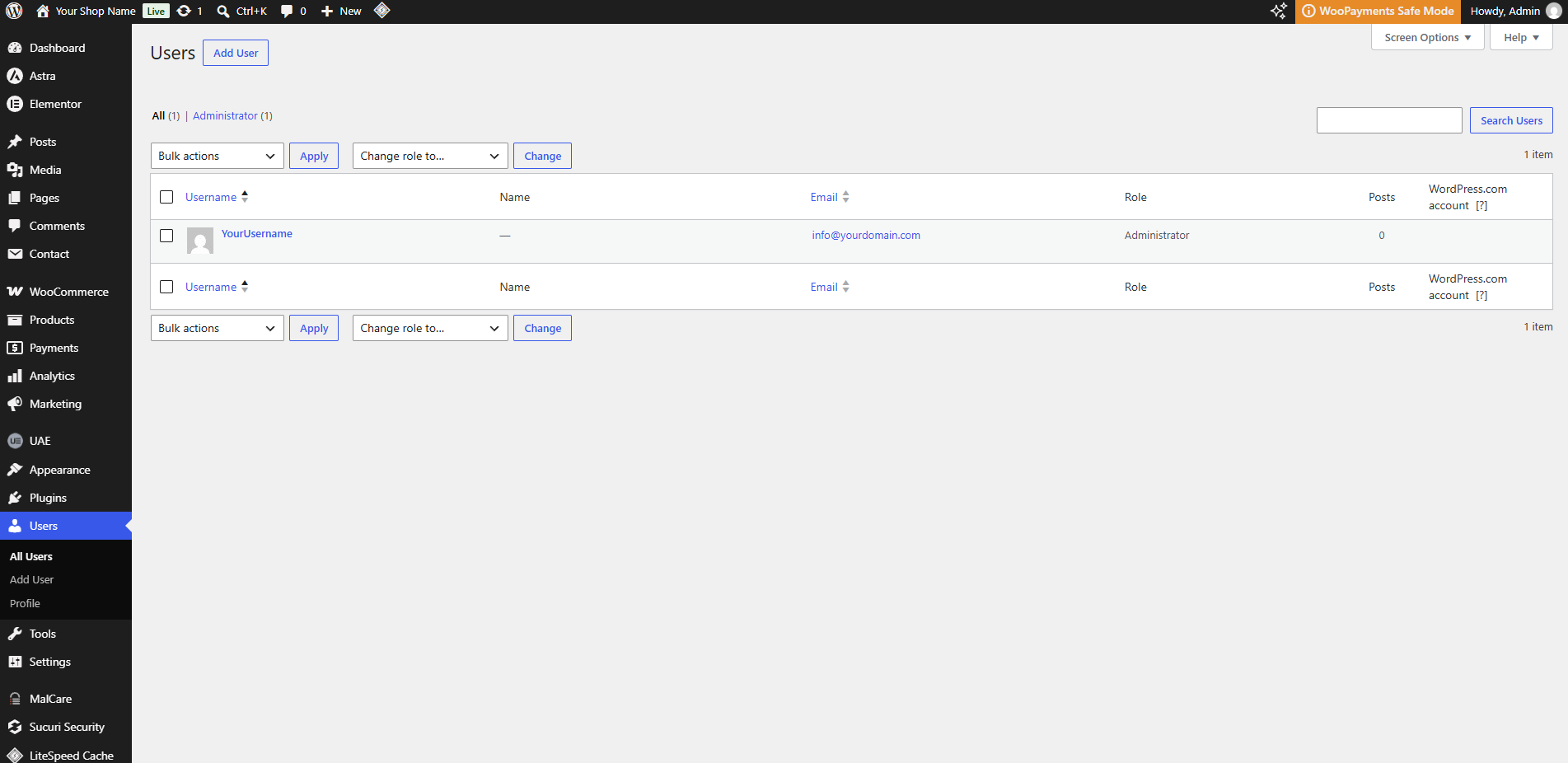This screenshot has height=763, width=1568.
Task: Click the WordPress logo in admin bar
Action: point(14,11)
